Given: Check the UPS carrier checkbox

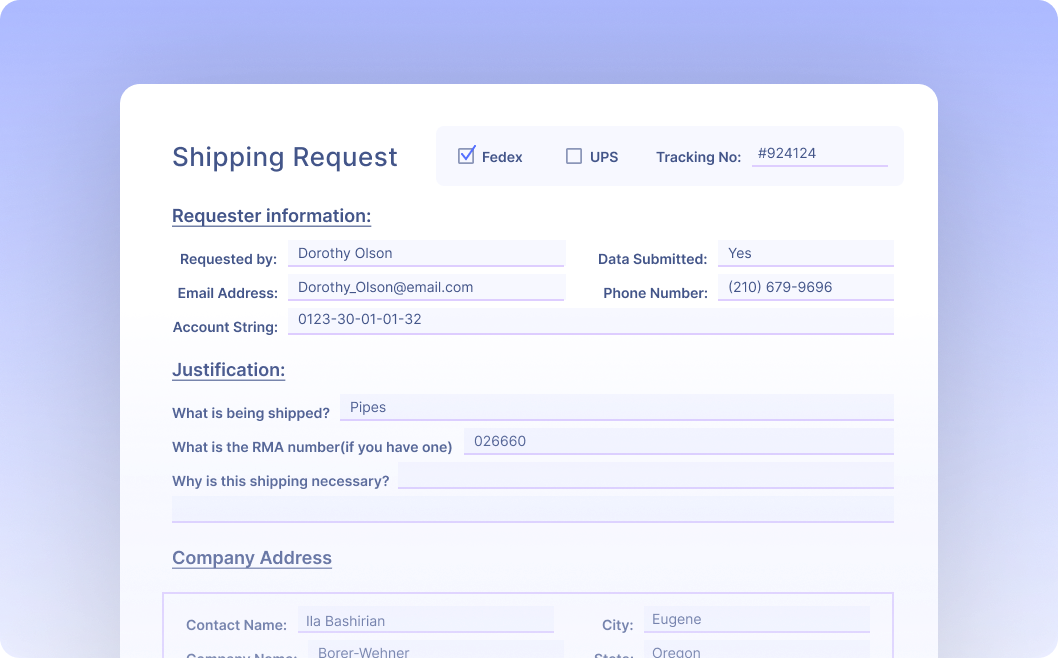Looking at the screenshot, I should (x=574, y=155).
